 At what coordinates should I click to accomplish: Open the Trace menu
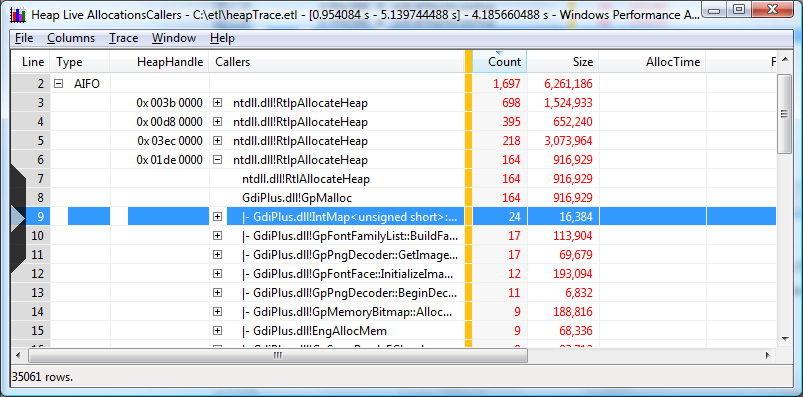tap(123, 38)
